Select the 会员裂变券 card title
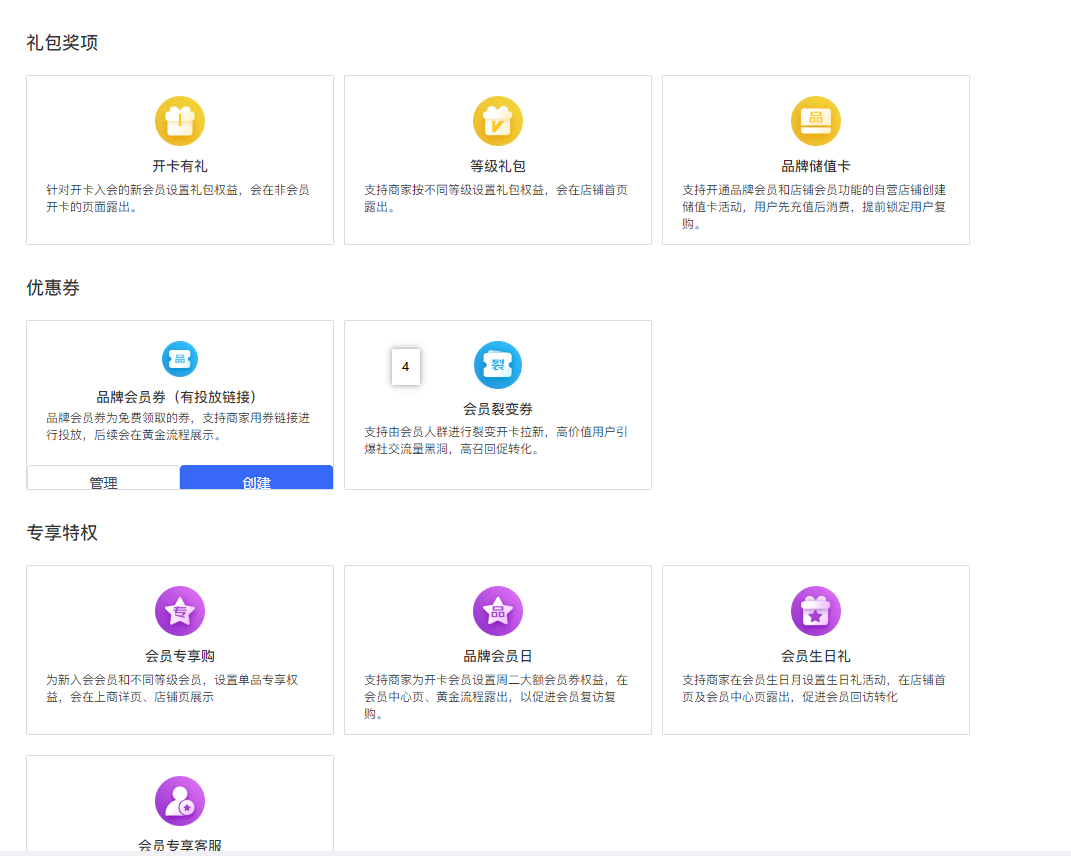 498,409
